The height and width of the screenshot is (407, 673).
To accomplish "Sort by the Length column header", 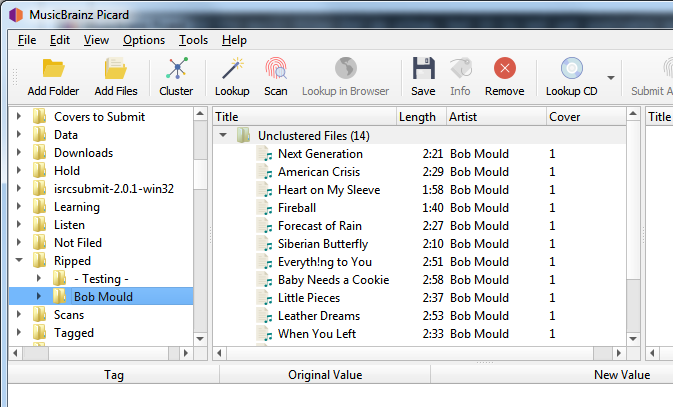I will click(421, 117).
